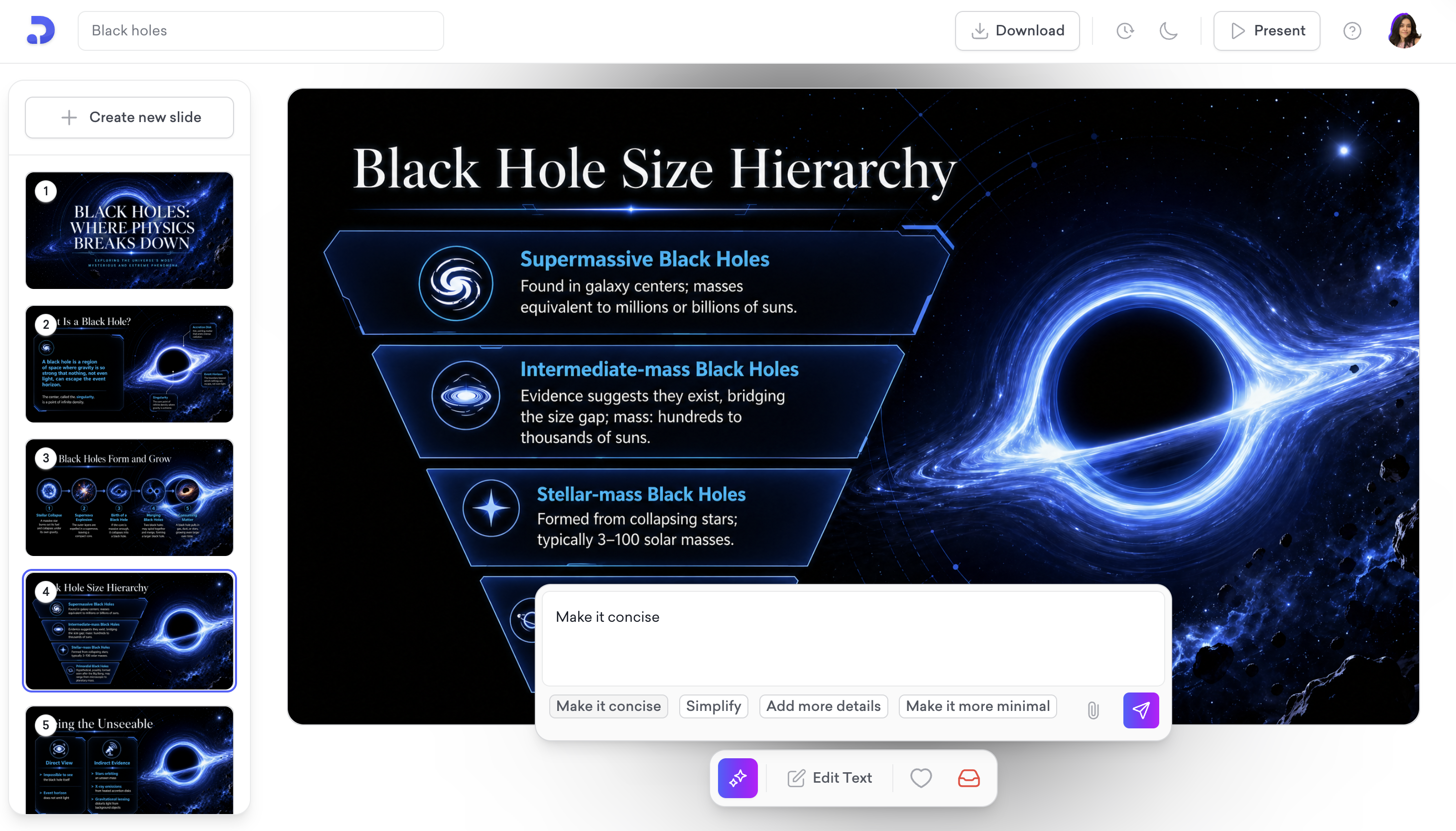Select the Add more details chip
Screen dimensions: 1456x831
pos(823,706)
